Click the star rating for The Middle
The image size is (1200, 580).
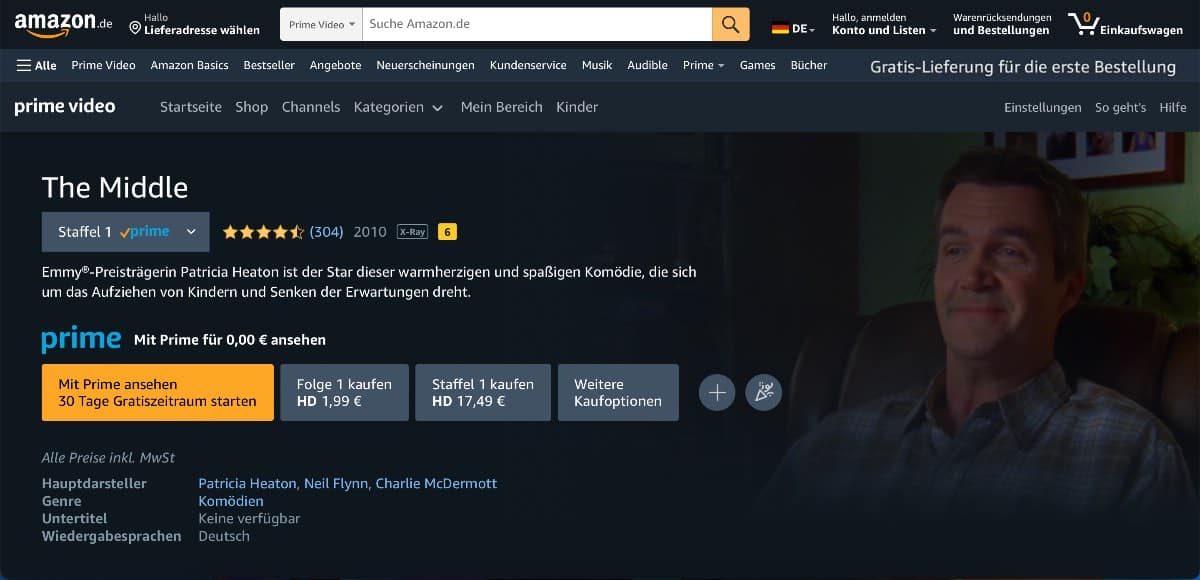263,232
